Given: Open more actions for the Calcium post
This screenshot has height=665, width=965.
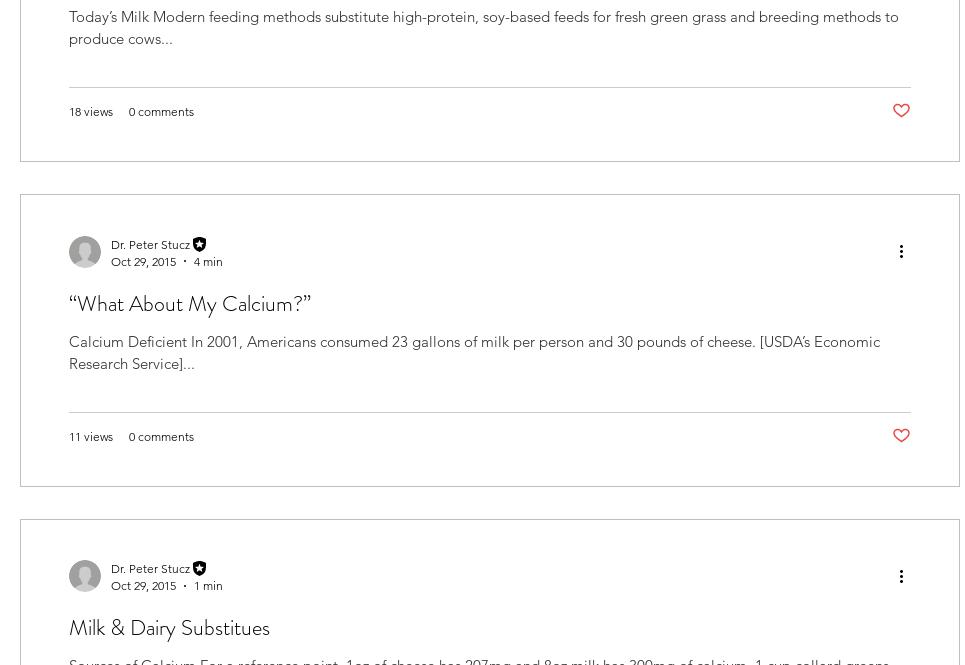Looking at the screenshot, I should click(901, 252).
